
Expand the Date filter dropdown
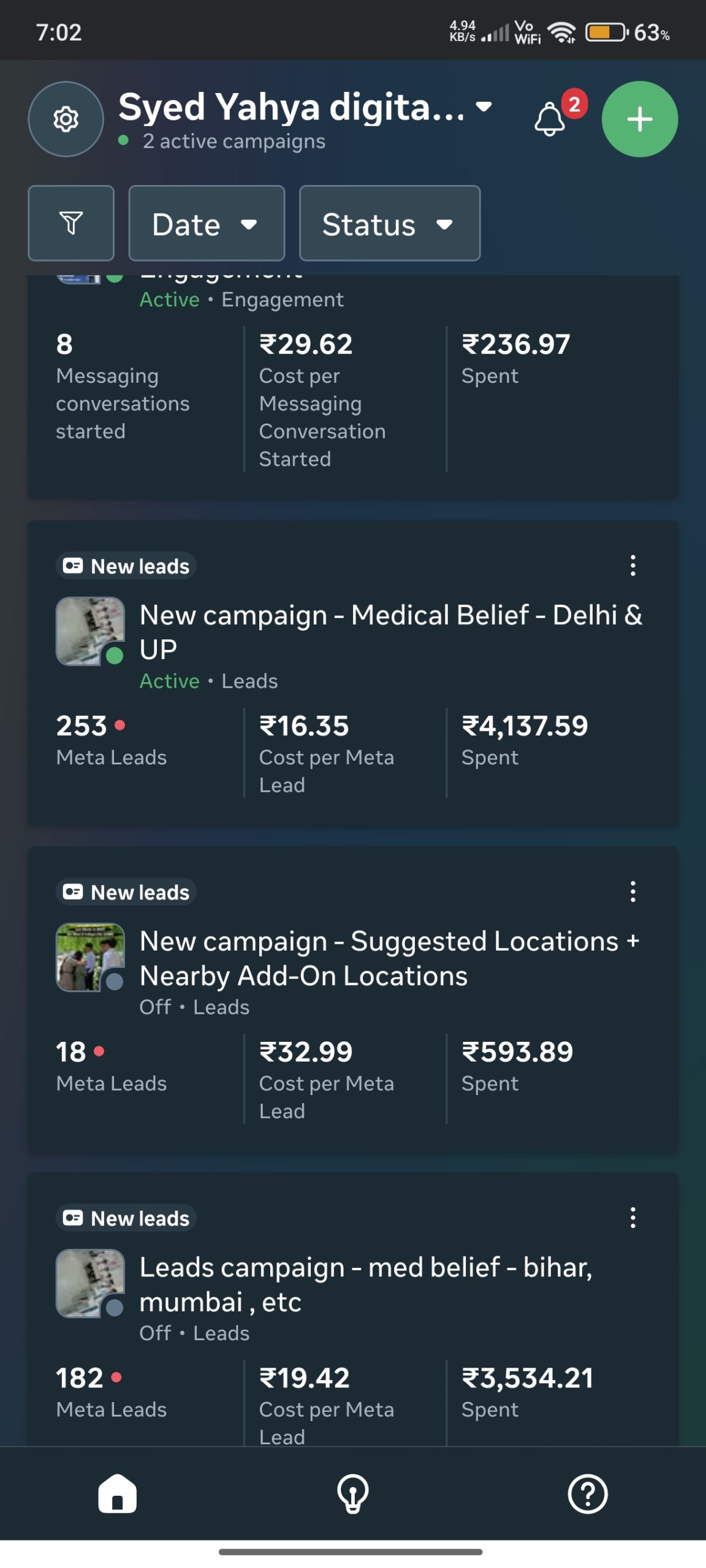tap(207, 224)
